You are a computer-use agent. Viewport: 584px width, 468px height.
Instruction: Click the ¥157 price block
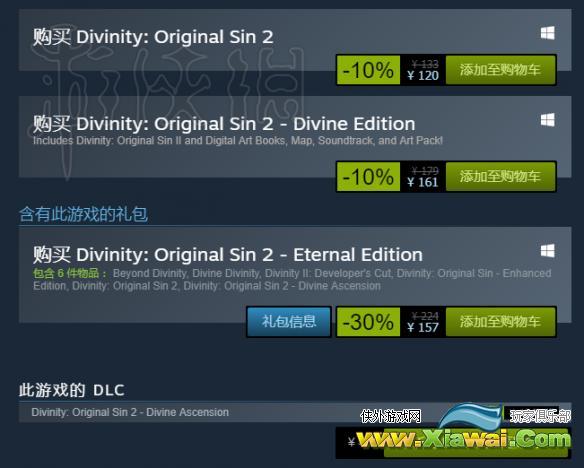point(423,322)
